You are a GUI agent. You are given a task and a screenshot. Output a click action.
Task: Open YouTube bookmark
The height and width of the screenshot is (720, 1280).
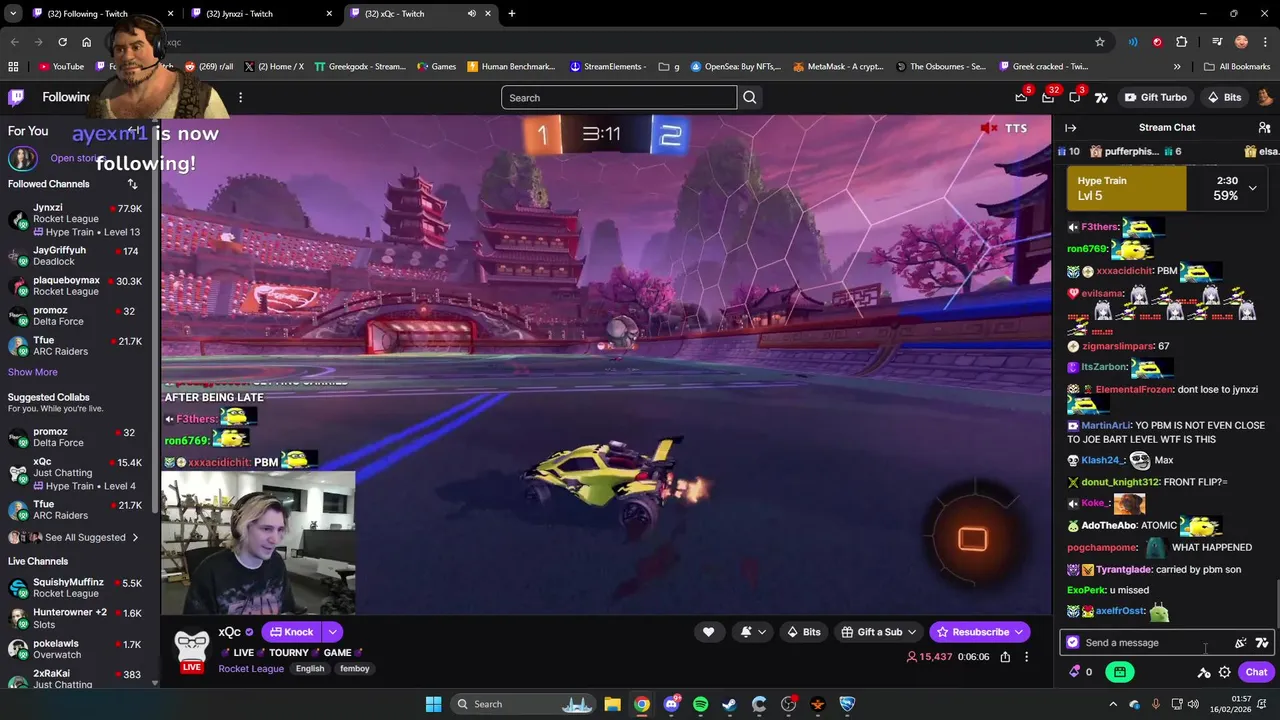(61, 67)
